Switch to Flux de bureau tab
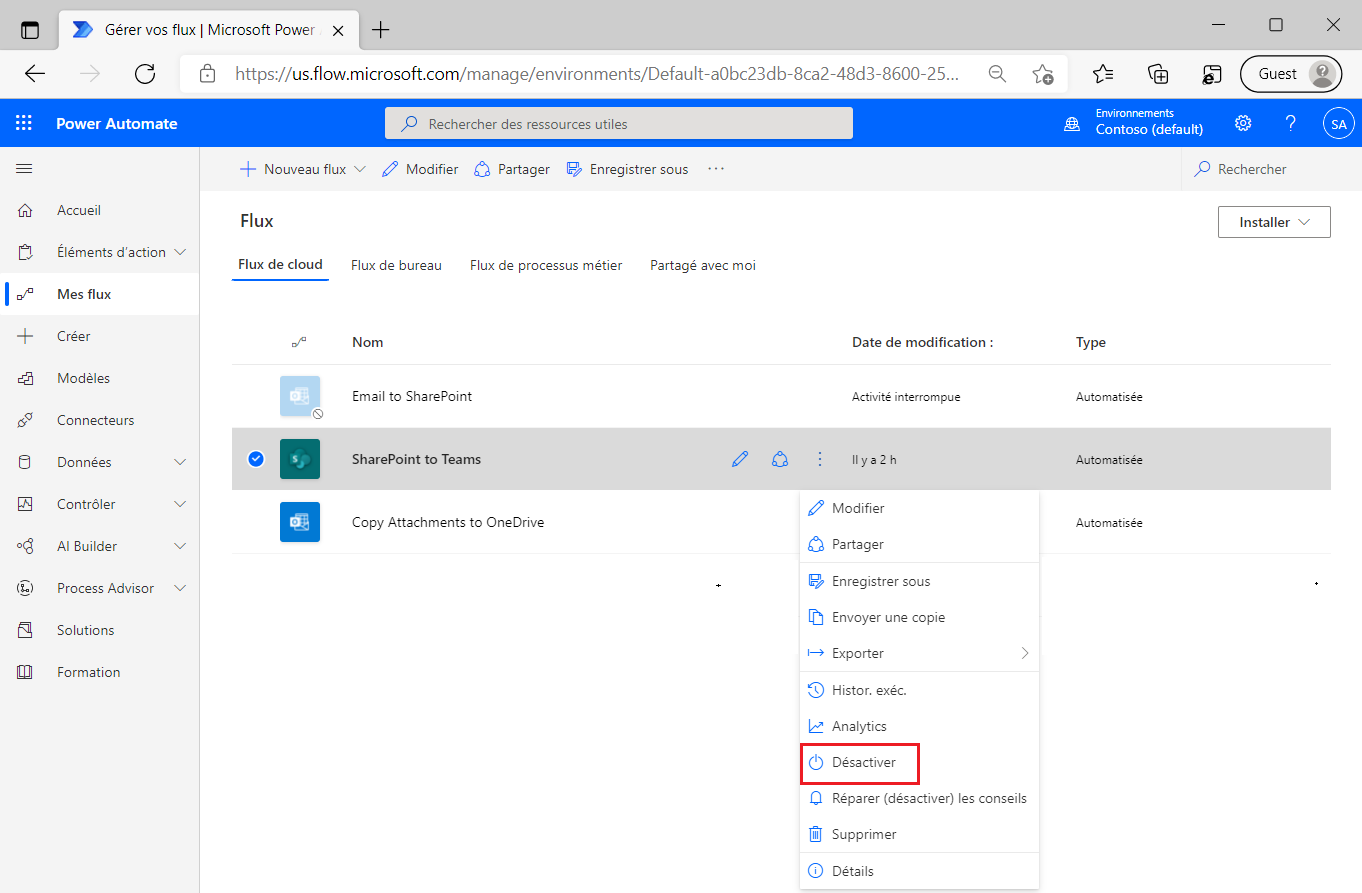 pyautogui.click(x=396, y=265)
